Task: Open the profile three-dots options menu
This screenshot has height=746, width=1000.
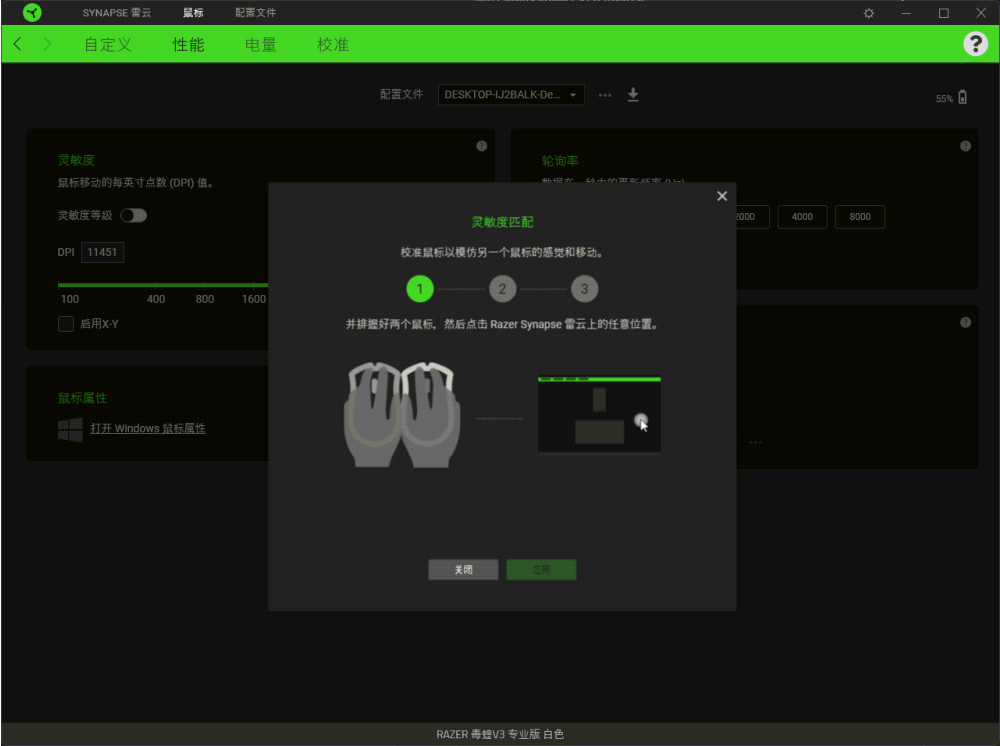Action: point(604,95)
